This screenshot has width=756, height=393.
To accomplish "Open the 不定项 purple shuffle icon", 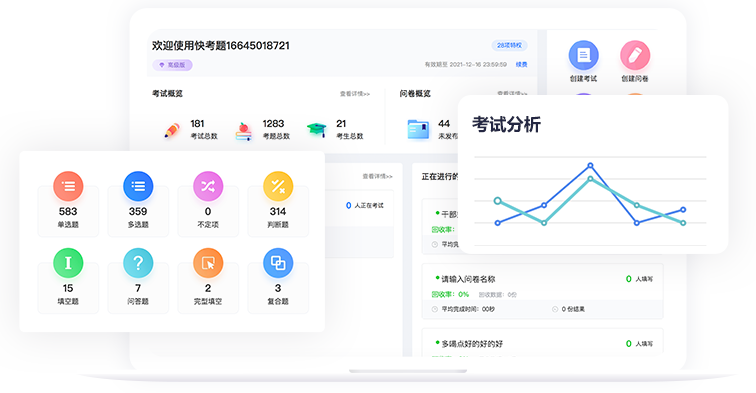I will (x=208, y=186).
